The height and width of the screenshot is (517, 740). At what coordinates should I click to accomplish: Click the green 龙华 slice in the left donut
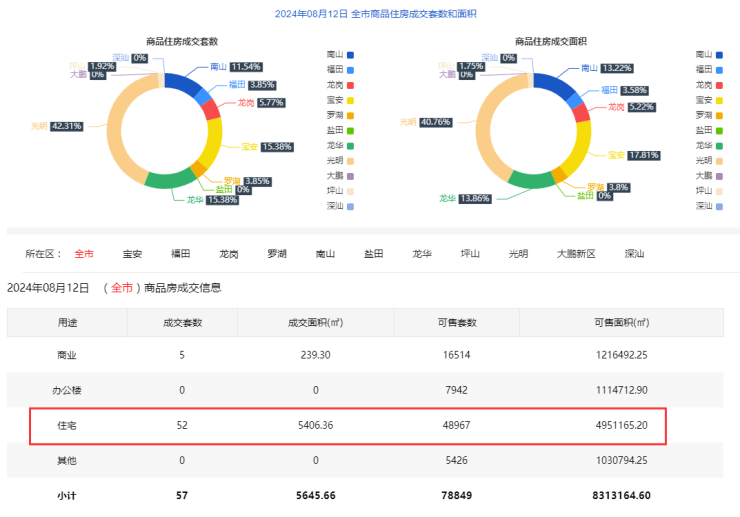pyautogui.click(x=170, y=181)
